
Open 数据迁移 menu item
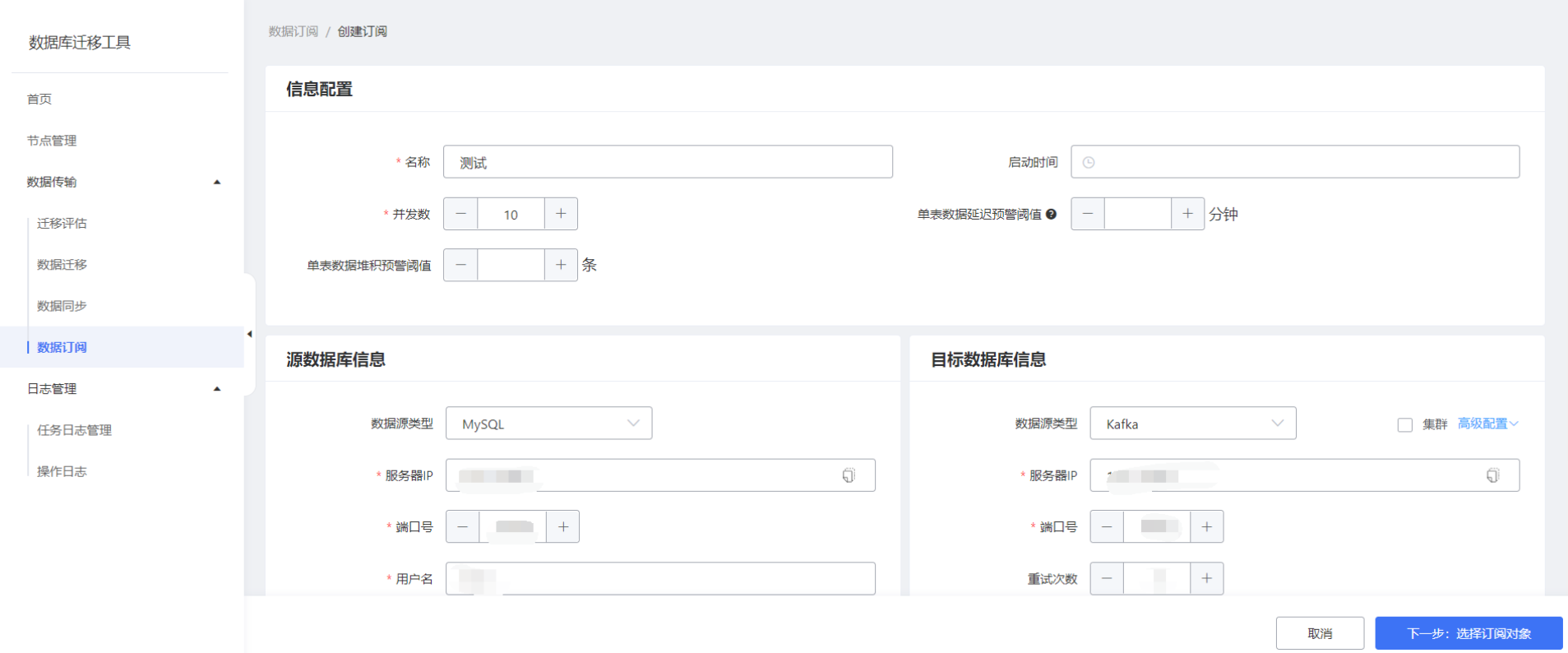point(62,264)
